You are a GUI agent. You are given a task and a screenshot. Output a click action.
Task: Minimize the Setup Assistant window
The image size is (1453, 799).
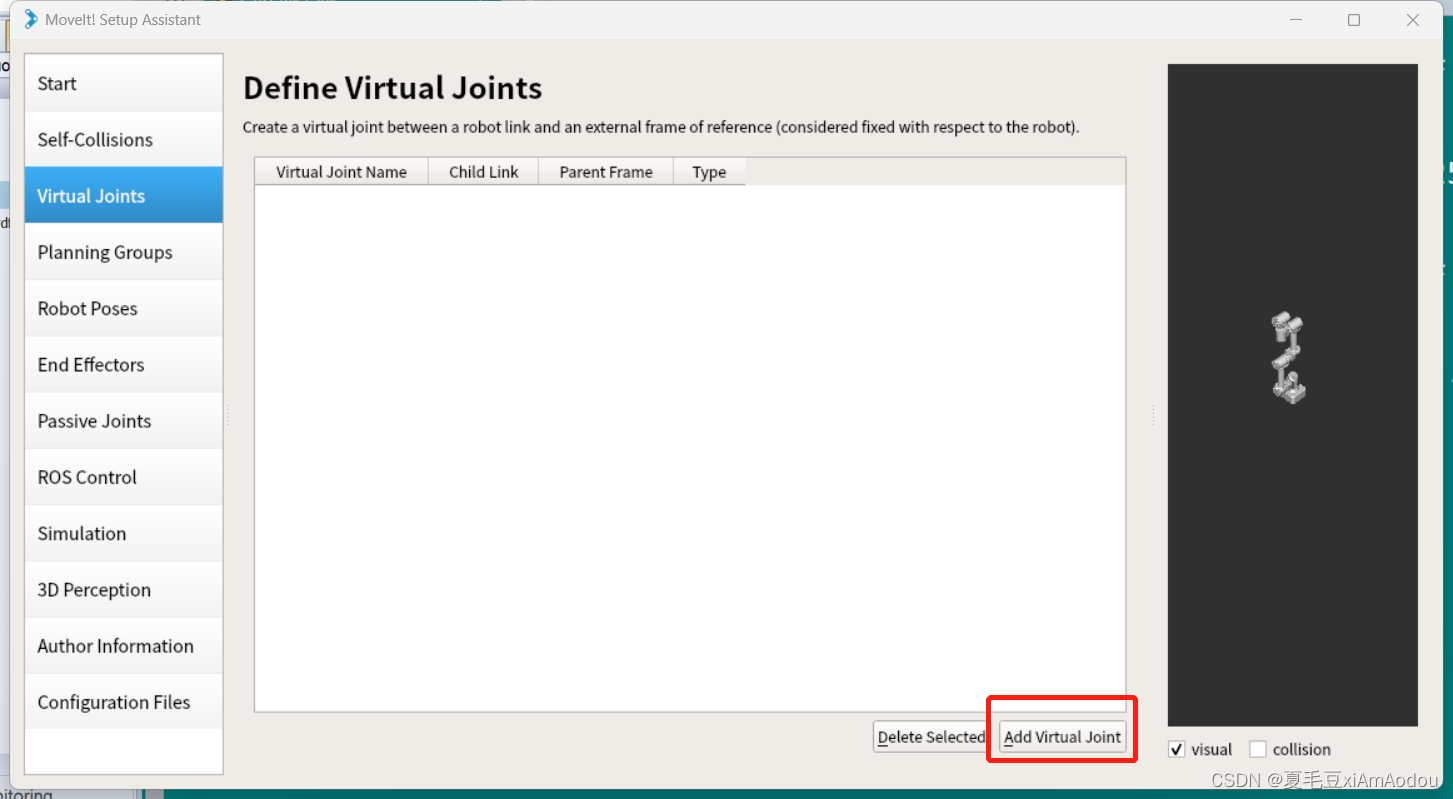(x=1296, y=20)
